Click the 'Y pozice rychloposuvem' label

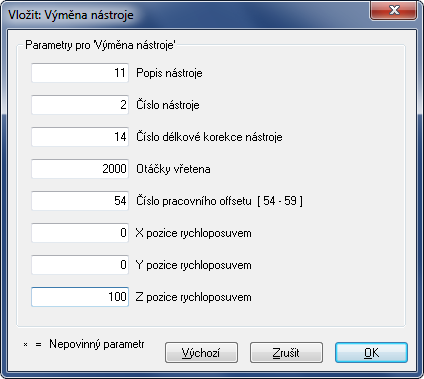tap(193, 265)
